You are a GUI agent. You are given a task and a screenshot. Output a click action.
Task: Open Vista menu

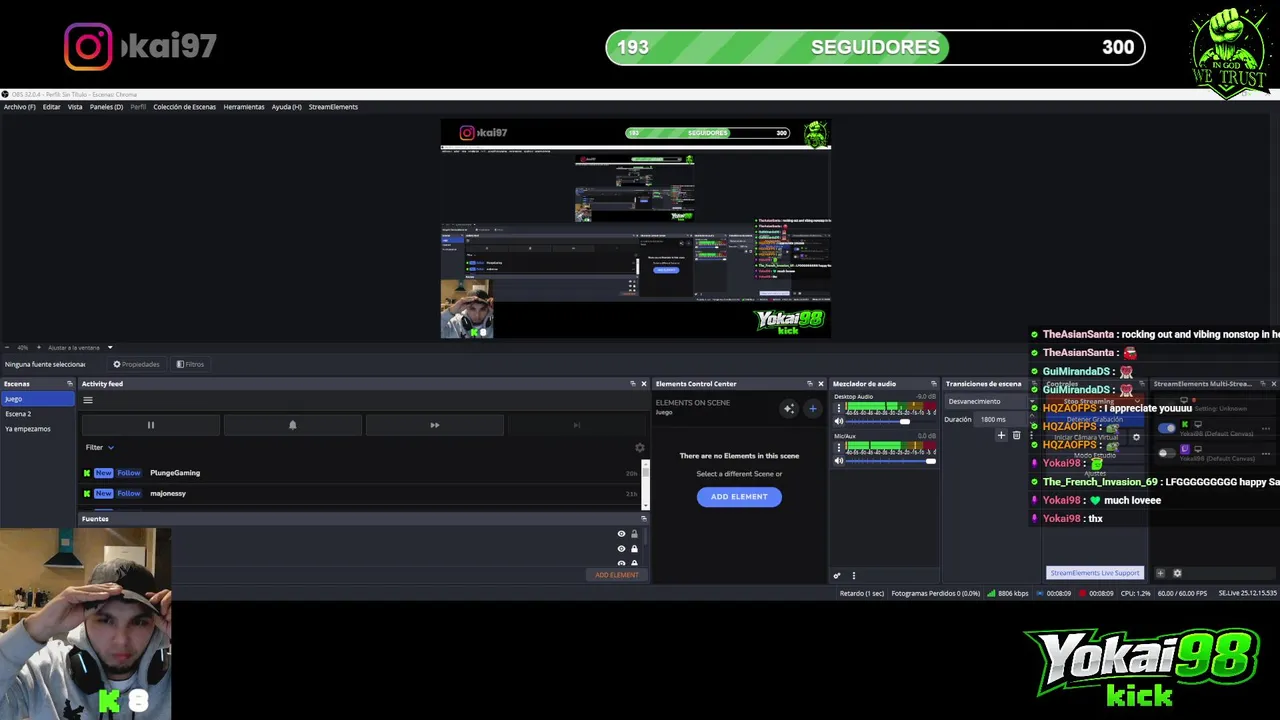pos(75,107)
